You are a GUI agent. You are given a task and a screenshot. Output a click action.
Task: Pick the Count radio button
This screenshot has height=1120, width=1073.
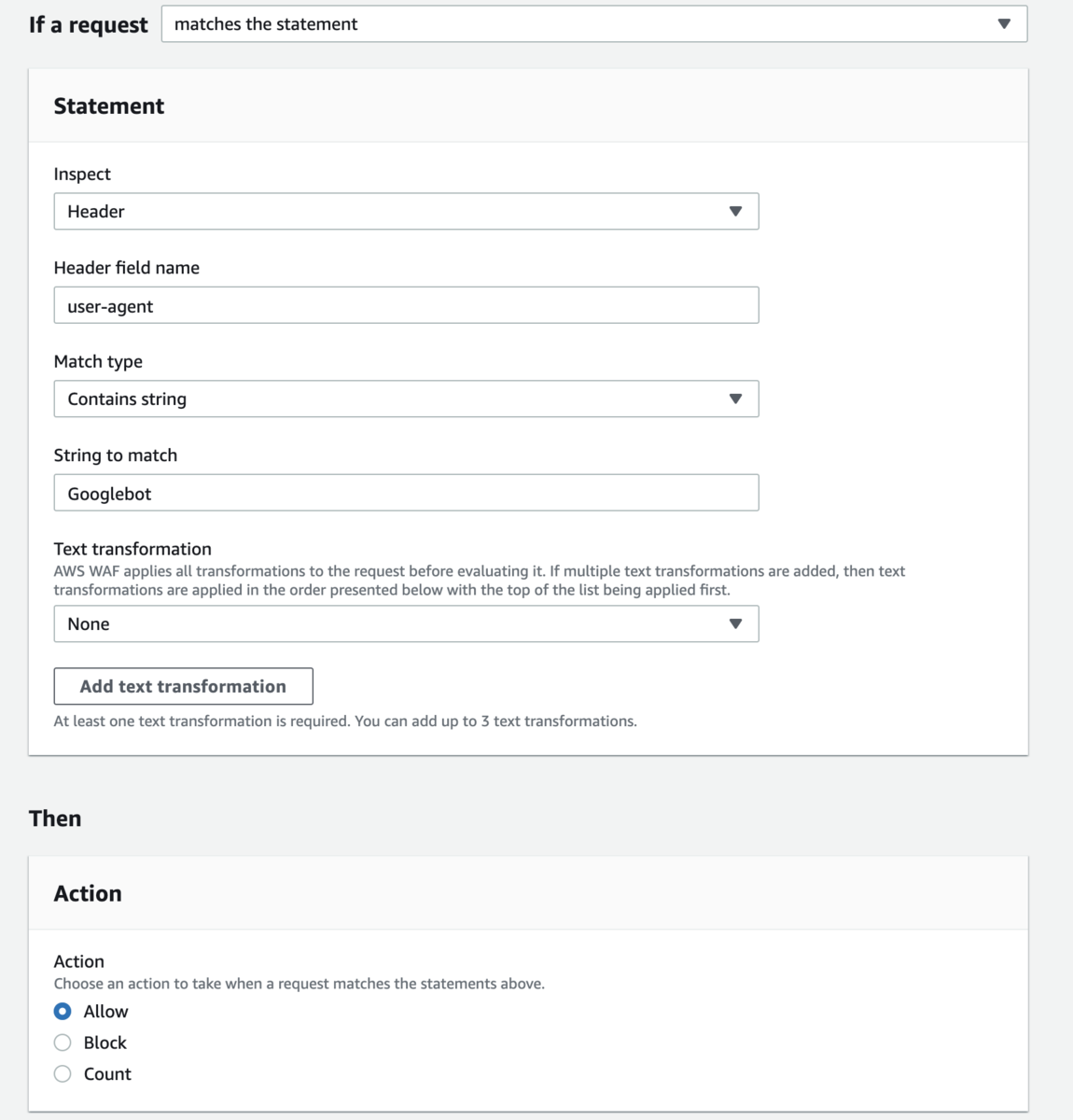coord(63,1074)
